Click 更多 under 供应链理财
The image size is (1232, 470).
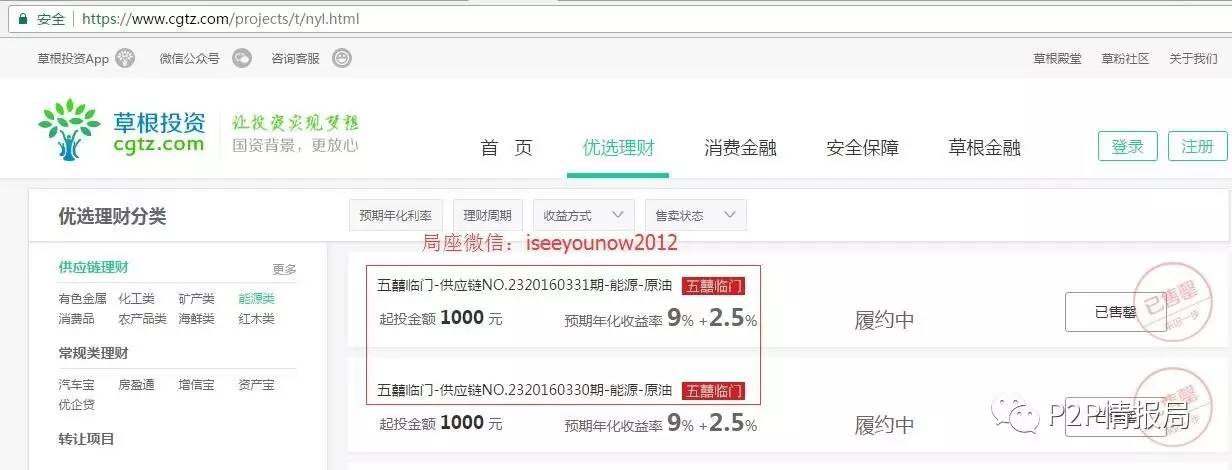pos(284,269)
